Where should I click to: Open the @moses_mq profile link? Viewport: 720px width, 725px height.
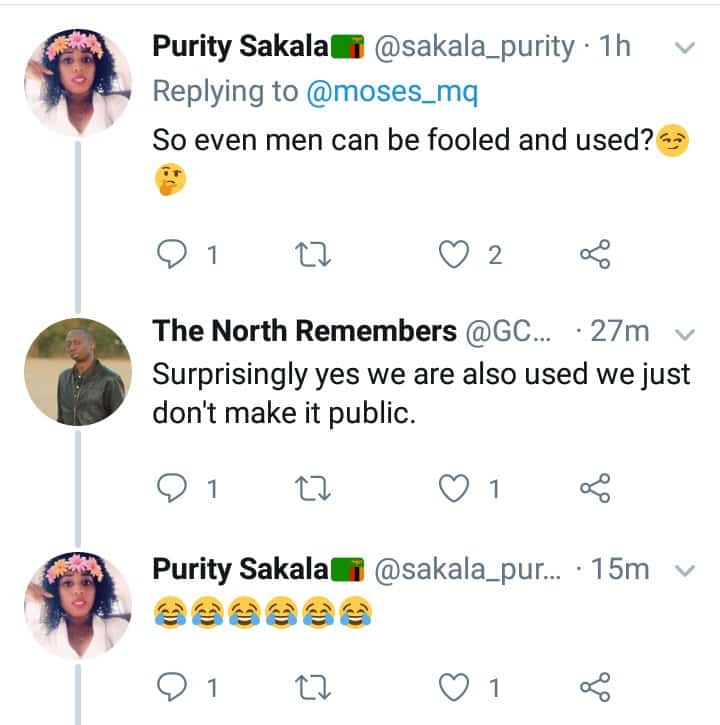coord(392,93)
